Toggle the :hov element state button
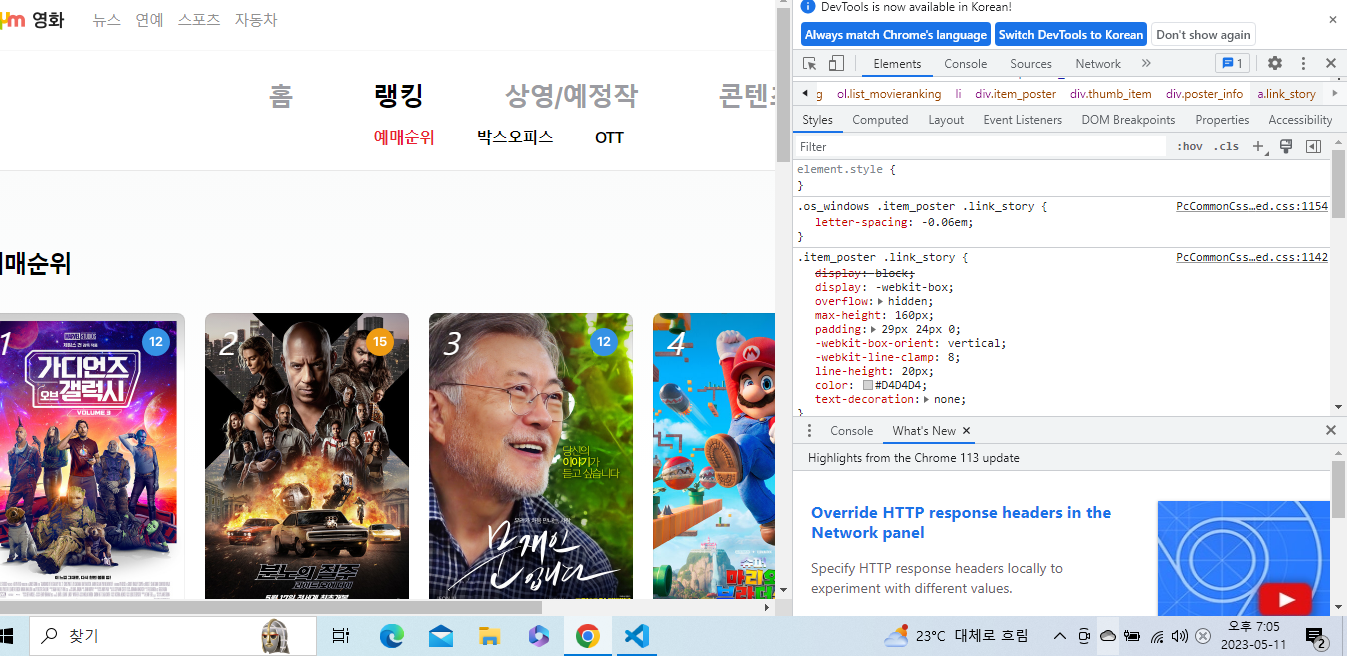 (x=1190, y=146)
